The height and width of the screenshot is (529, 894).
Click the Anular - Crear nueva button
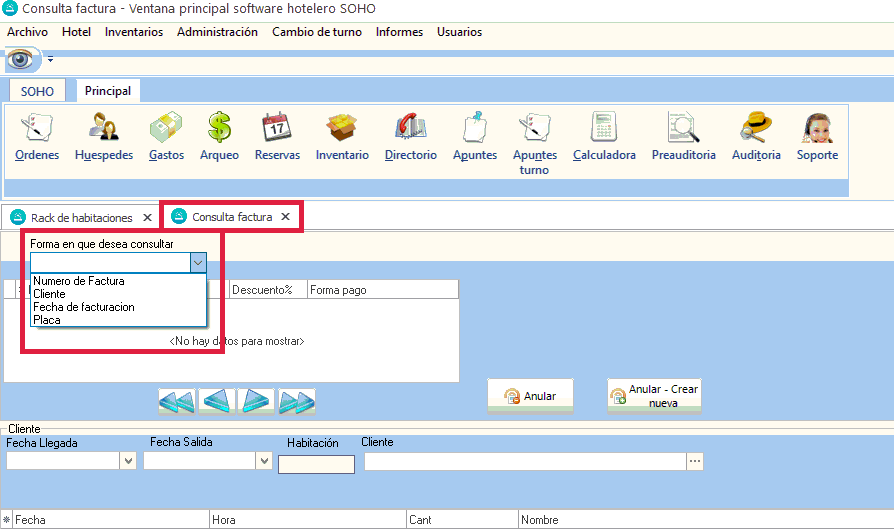click(x=654, y=396)
